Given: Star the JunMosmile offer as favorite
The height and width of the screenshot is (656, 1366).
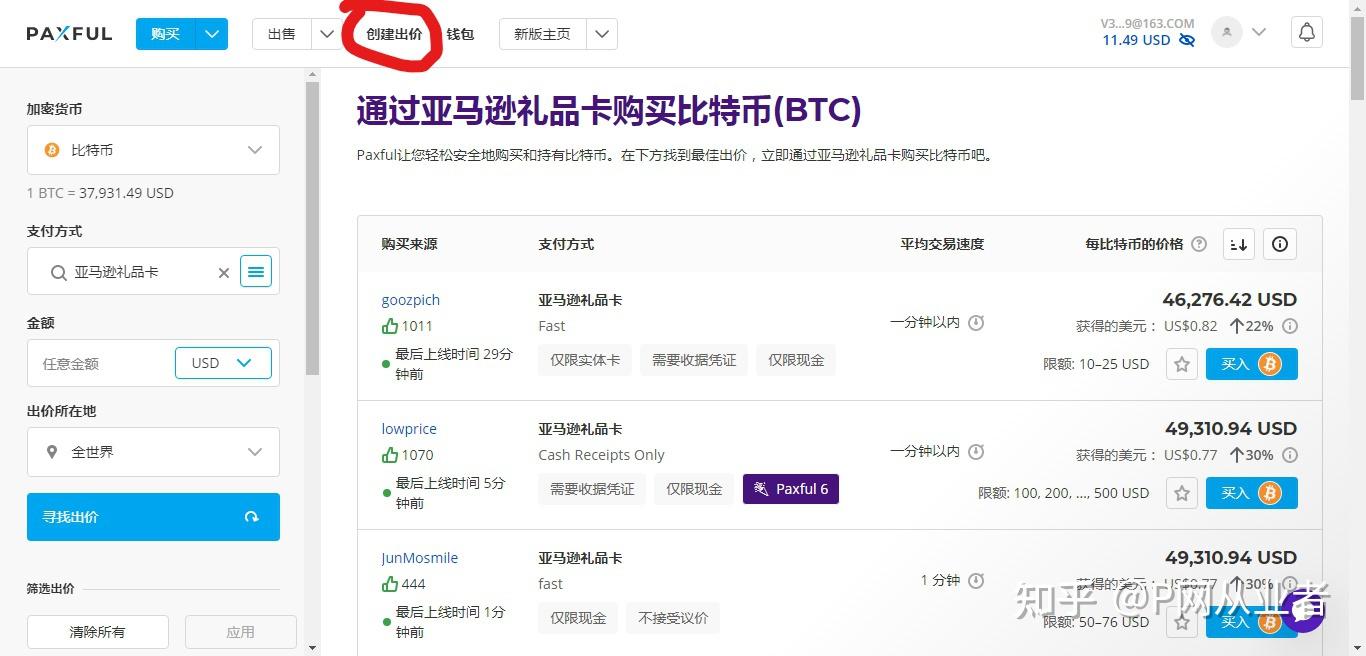Looking at the screenshot, I should pyautogui.click(x=1181, y=621).
